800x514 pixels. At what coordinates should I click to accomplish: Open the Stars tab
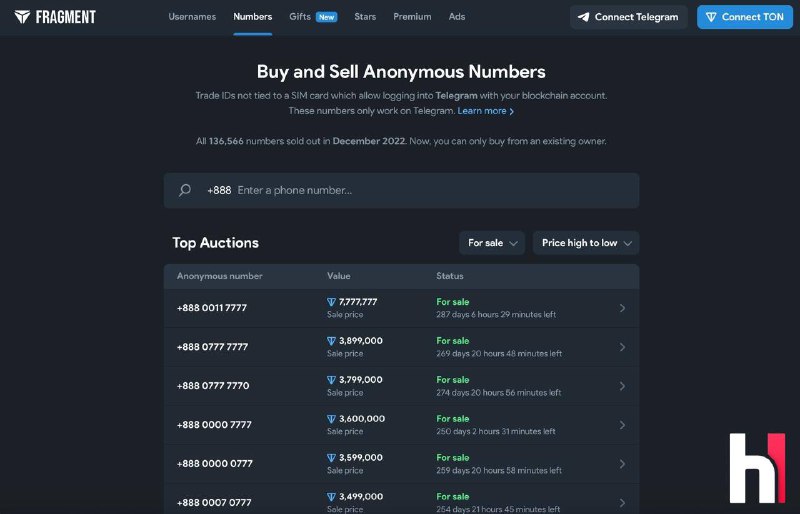[x=365, y=17]
